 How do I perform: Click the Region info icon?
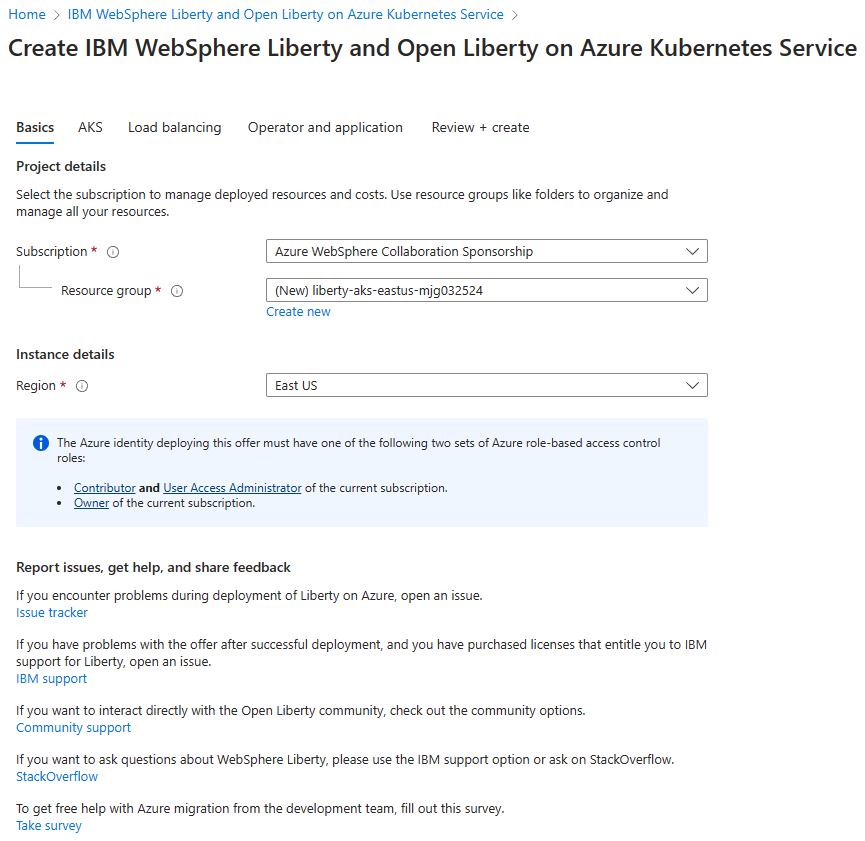(x=82, y=386)
